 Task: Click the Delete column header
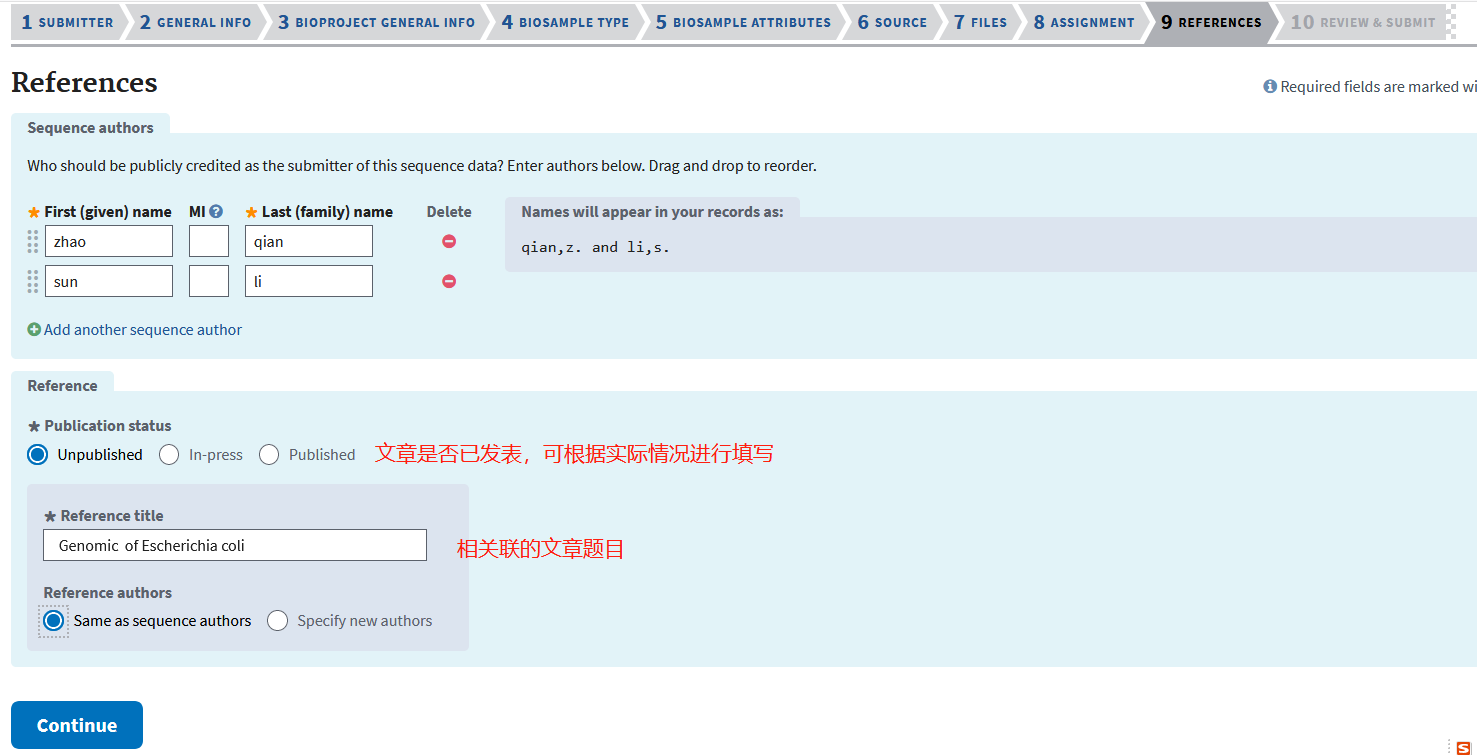pyautogui.click(x=449, y=211)
